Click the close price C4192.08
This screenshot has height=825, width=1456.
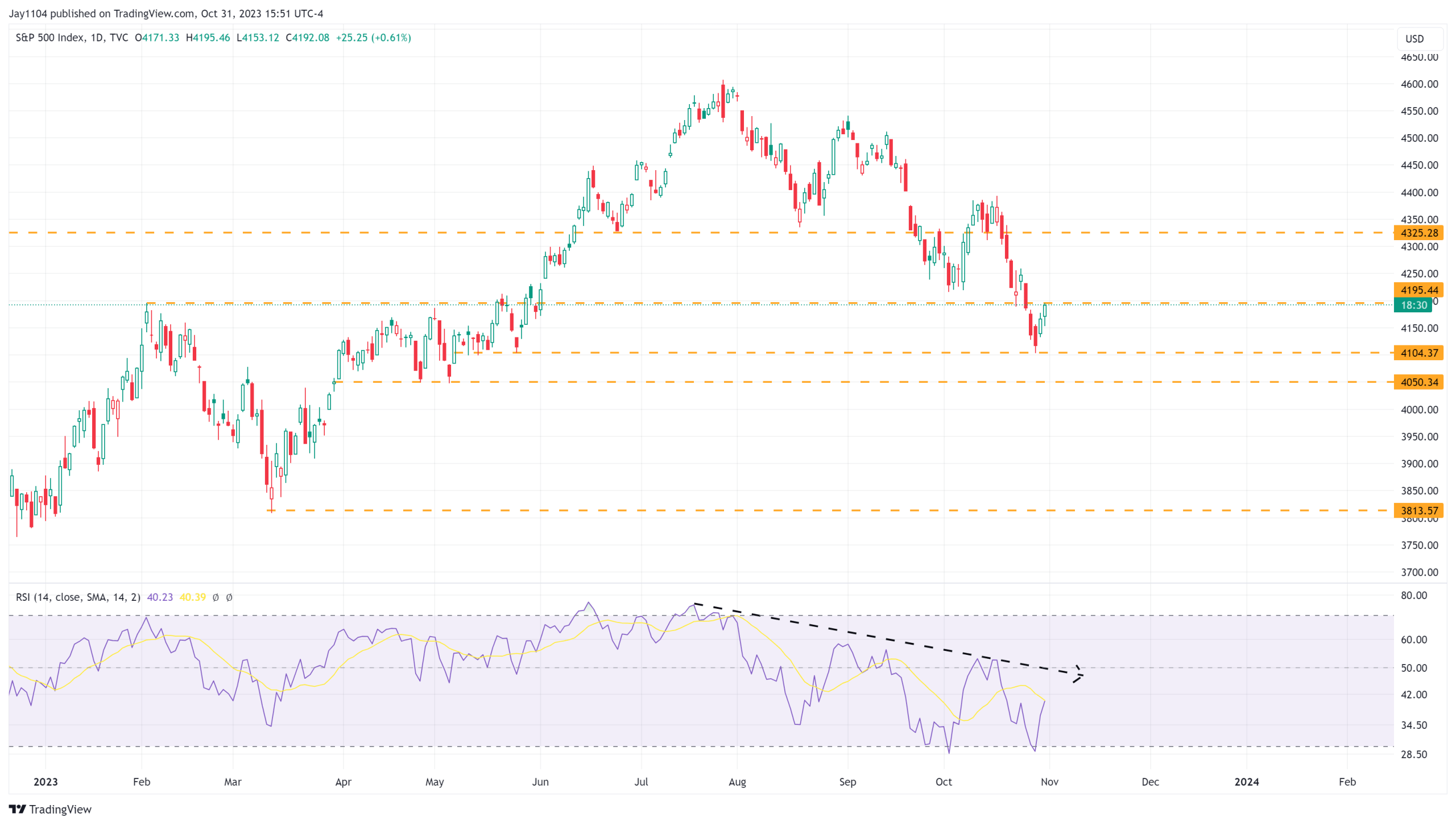(307, 38)
